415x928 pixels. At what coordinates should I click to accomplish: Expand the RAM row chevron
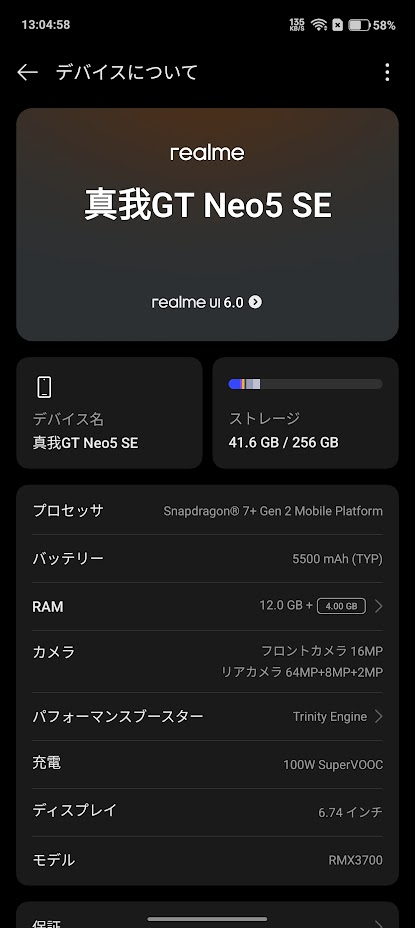(378, 606)
